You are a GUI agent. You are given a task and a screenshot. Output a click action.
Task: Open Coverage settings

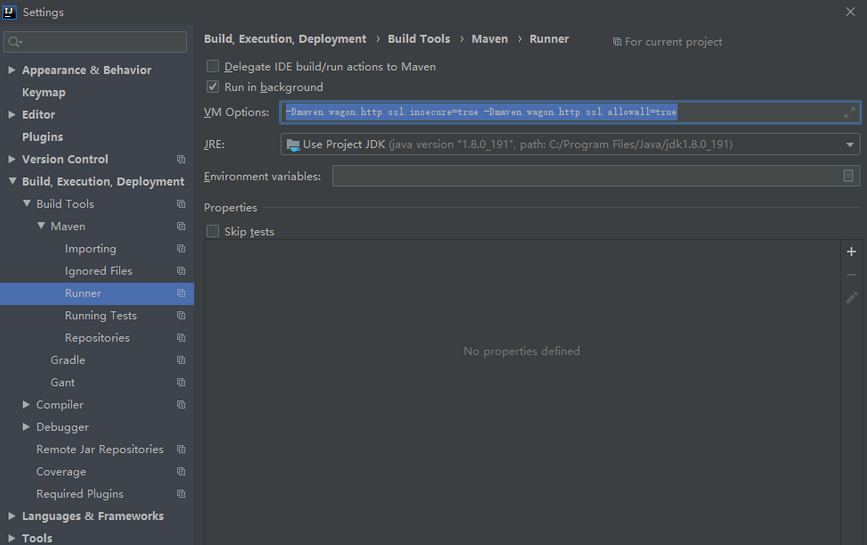[x=61, y=471]
